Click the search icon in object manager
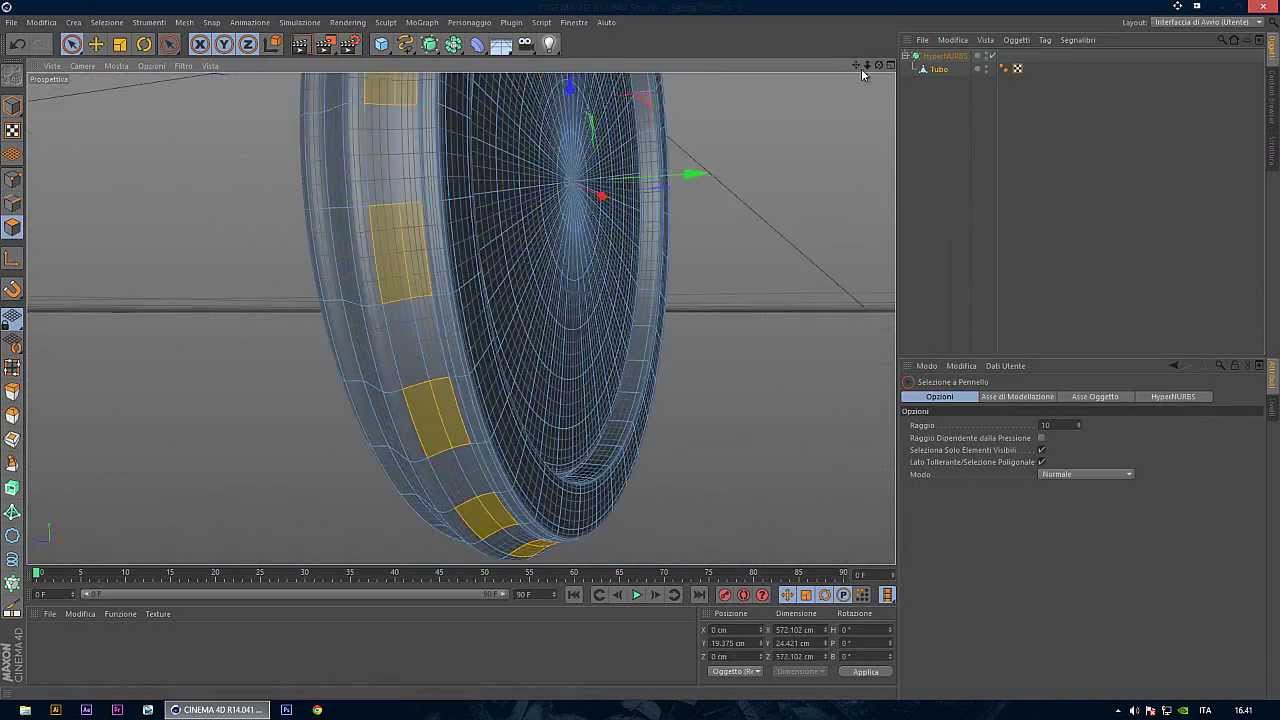The image size is (1280, 720). tap(1222, 40)
